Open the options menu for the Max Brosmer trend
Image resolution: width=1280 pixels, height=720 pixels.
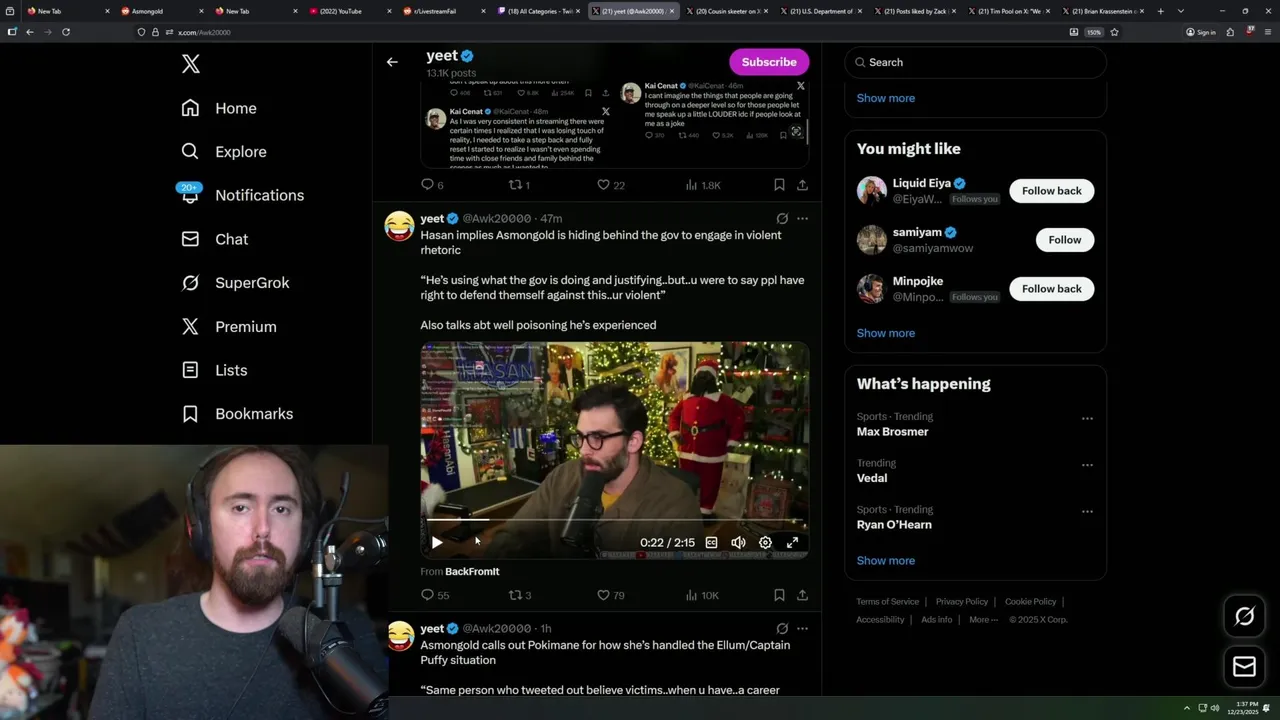(1087, 419)
